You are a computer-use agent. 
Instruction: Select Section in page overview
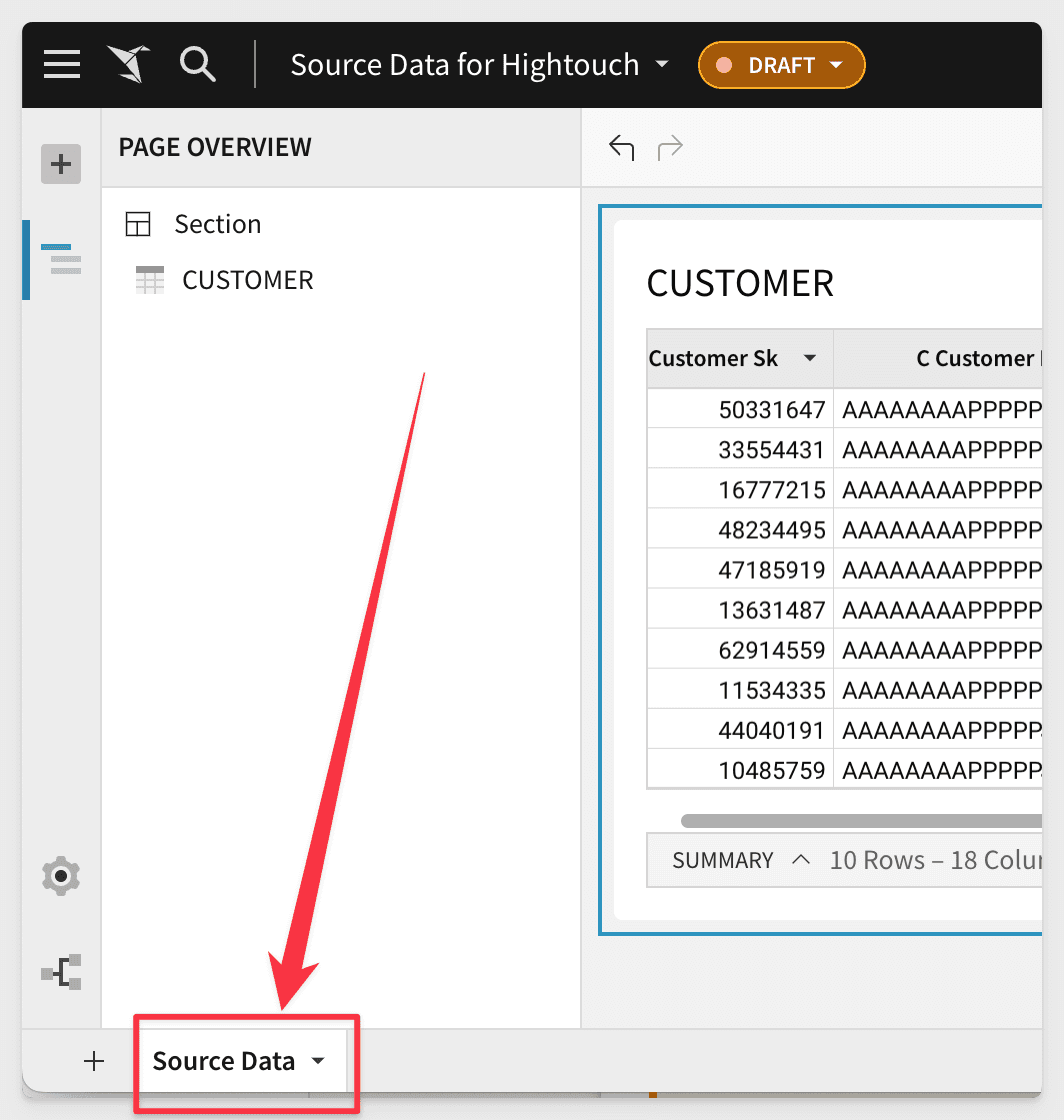(x=217, y=224)
